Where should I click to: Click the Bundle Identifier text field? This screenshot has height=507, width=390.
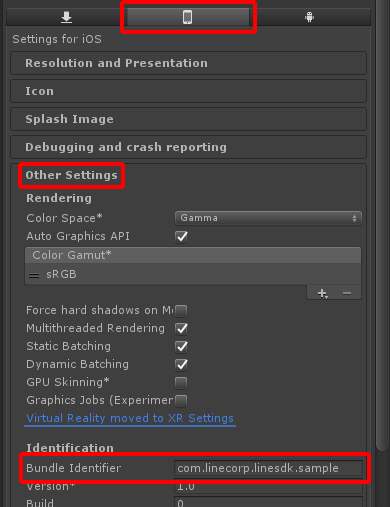pyautogui.click(x=269, y=468)
